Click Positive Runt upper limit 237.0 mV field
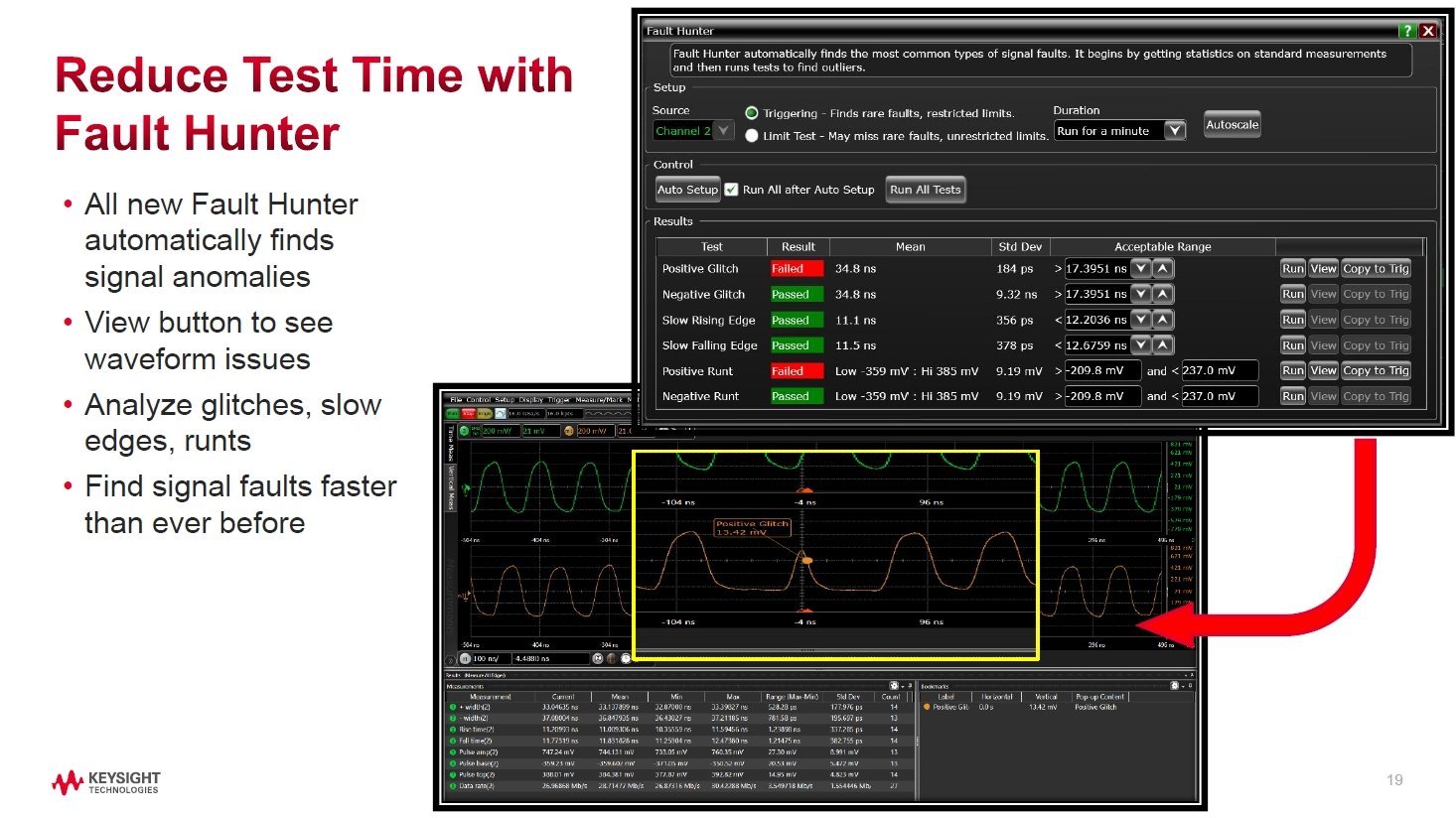1456x818 pixels. (x=1220, y=370)
